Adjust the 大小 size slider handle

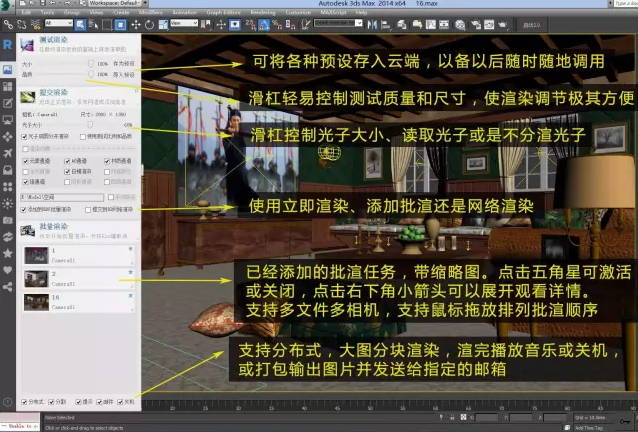(91, 64)
